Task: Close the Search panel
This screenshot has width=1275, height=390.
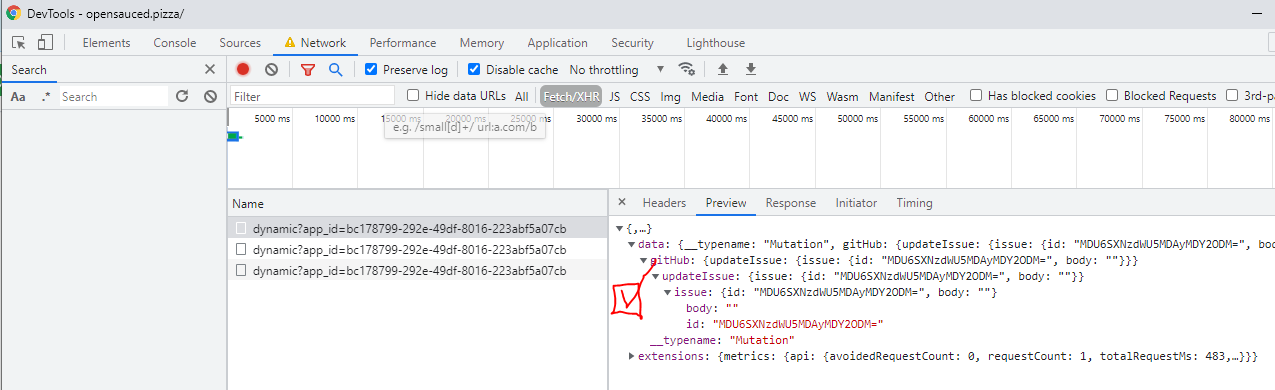Action: [210, 69]
